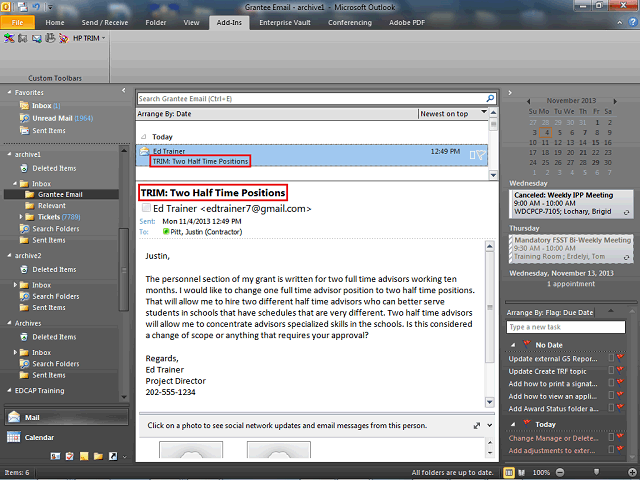Open Mandatory FSST Bi-Weekly Meeting appointment

coord(571,248)
